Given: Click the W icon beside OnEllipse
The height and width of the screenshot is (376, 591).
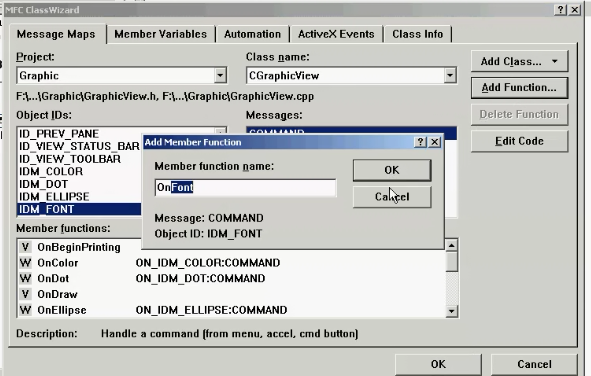Looking at the screenshot, I should click(x=25, y=310).
